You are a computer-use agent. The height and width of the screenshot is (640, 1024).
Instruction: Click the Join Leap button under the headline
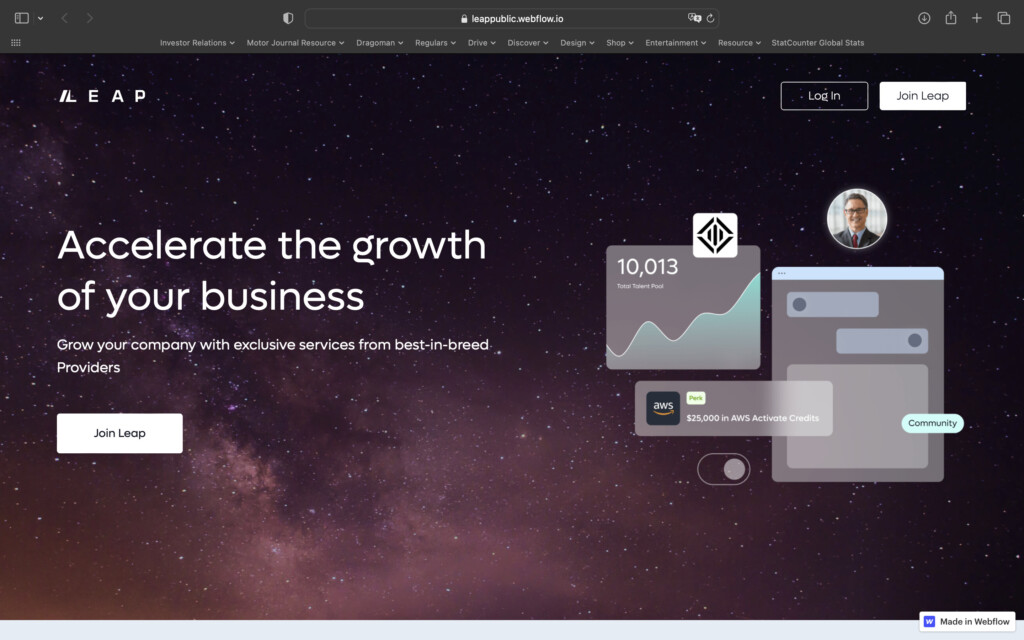(120, 433)
